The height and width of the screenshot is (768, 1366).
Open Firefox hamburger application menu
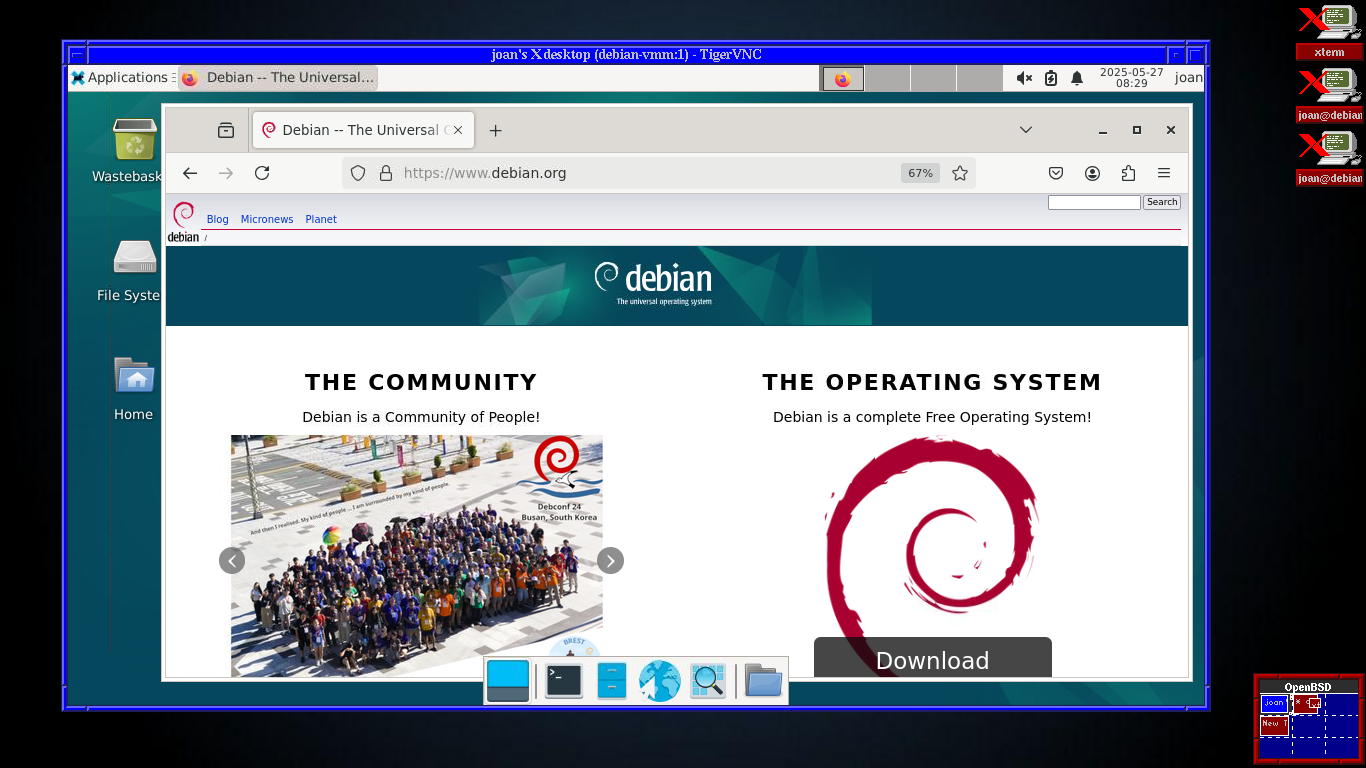tap(1164, 173)
